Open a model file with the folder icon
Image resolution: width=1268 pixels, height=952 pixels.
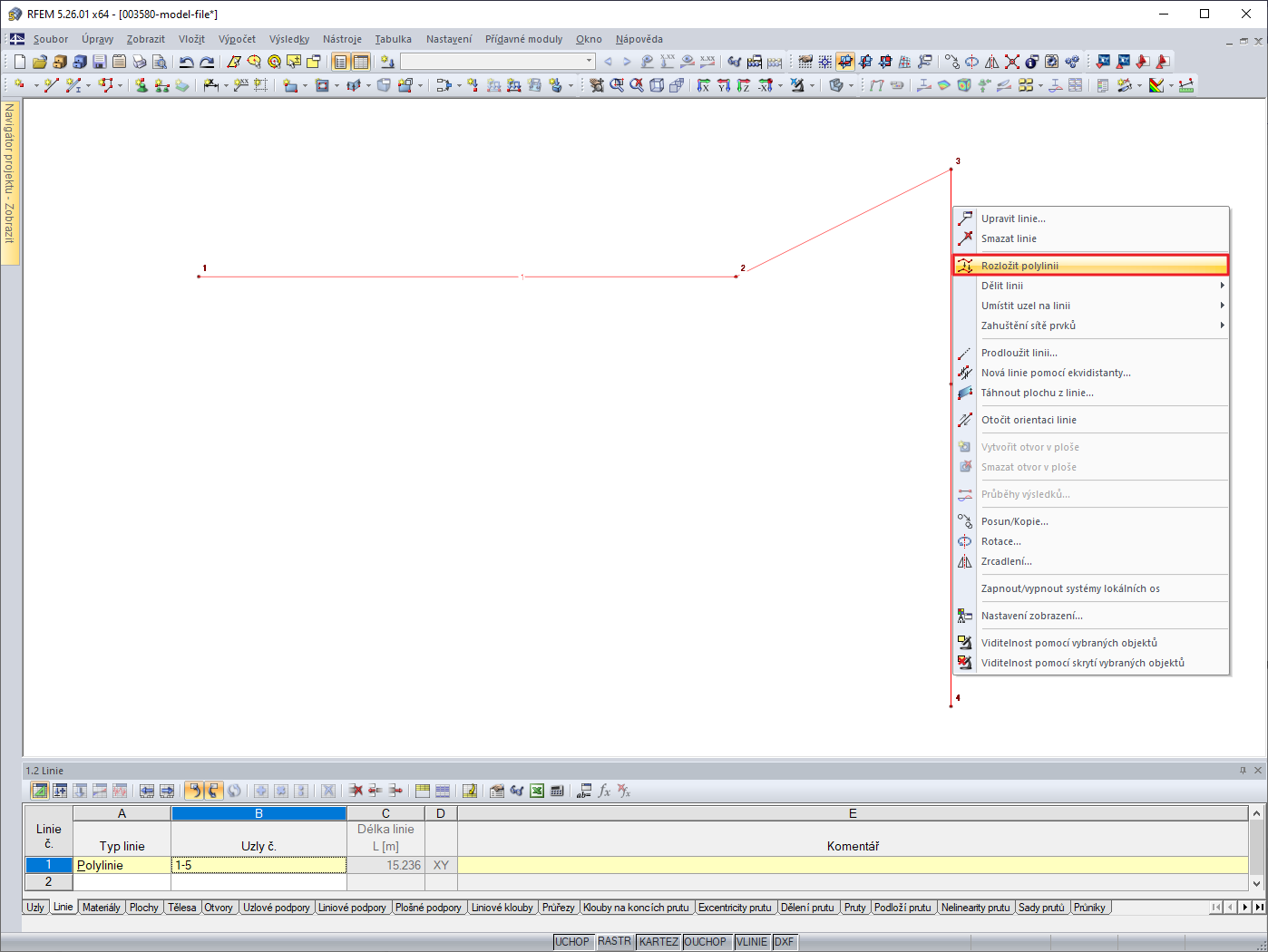point(40,62)
